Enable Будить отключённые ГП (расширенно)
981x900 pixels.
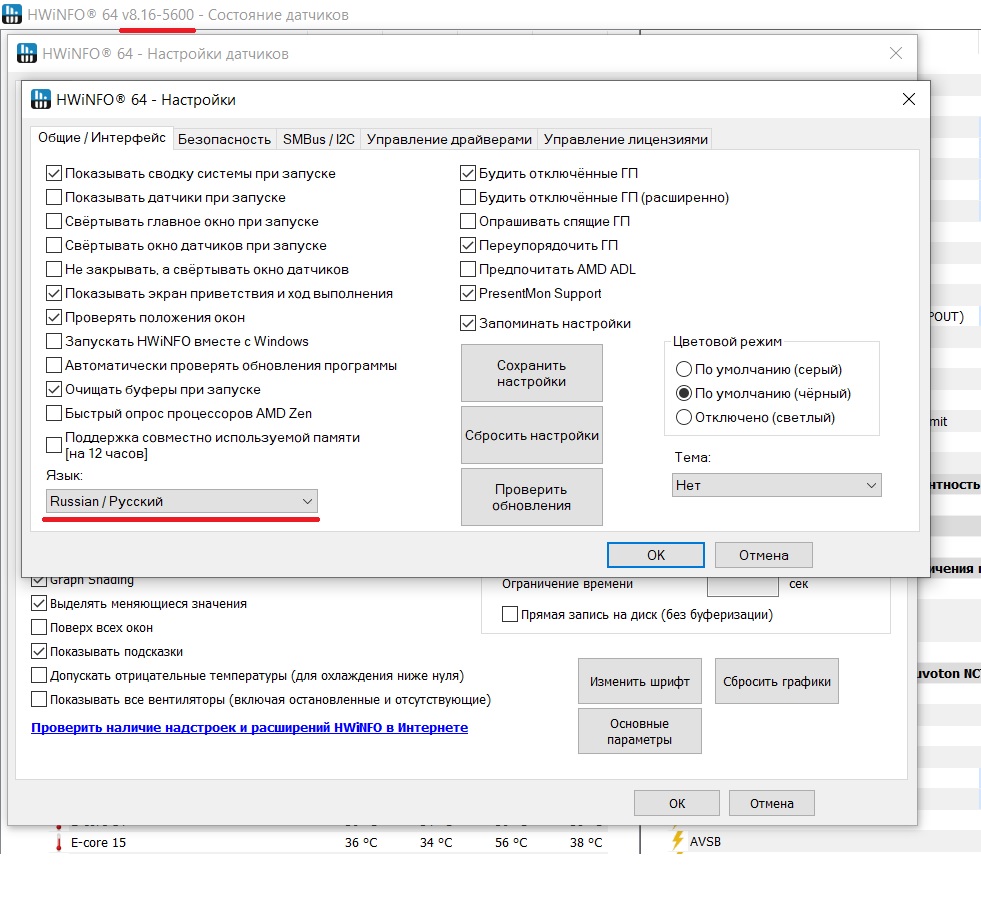coord(467,197)
